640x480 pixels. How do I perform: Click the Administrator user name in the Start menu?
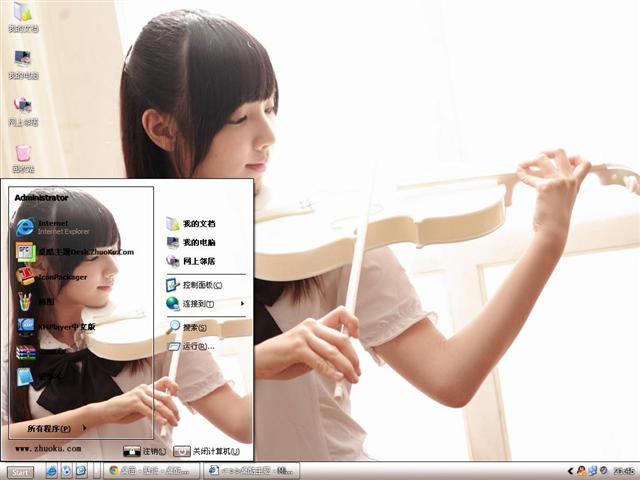pyautogui.click(x=41, y=198)
